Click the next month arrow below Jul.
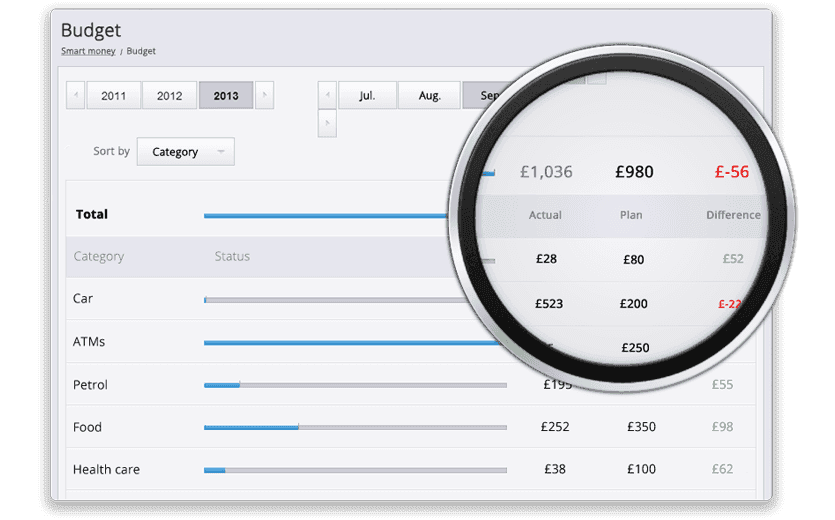Viewport: 835px width, 520px height. coord(327,124)
